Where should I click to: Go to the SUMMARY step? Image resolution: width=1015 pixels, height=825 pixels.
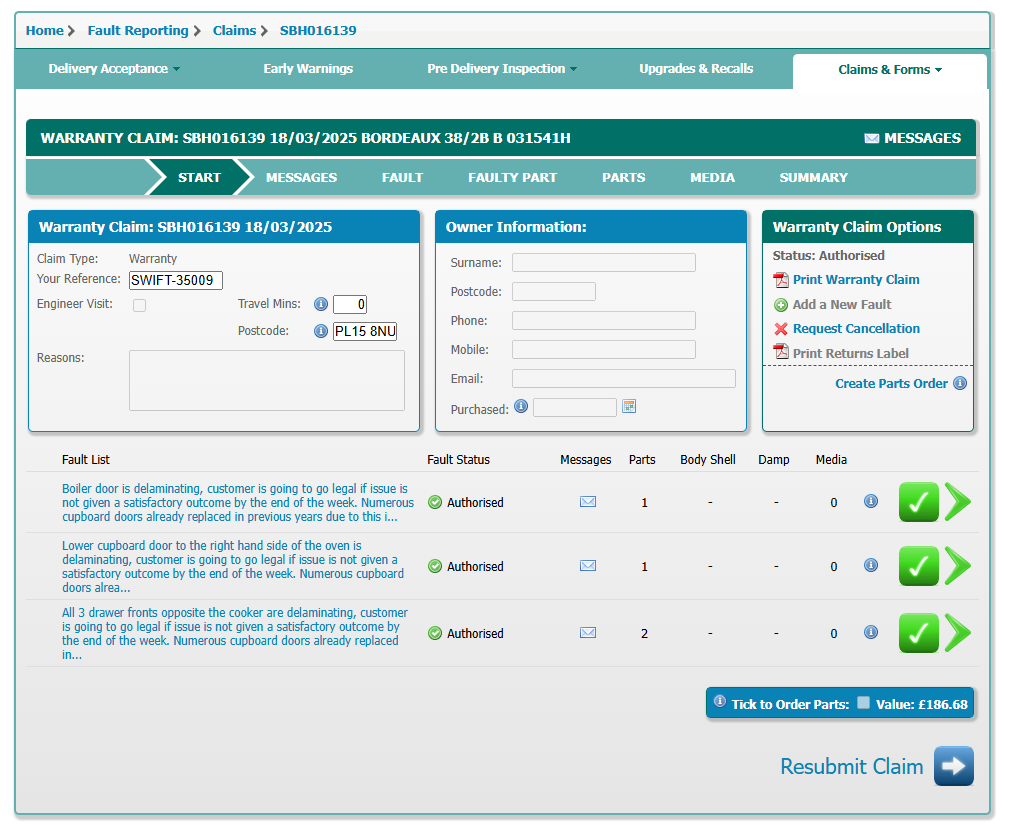813,177
